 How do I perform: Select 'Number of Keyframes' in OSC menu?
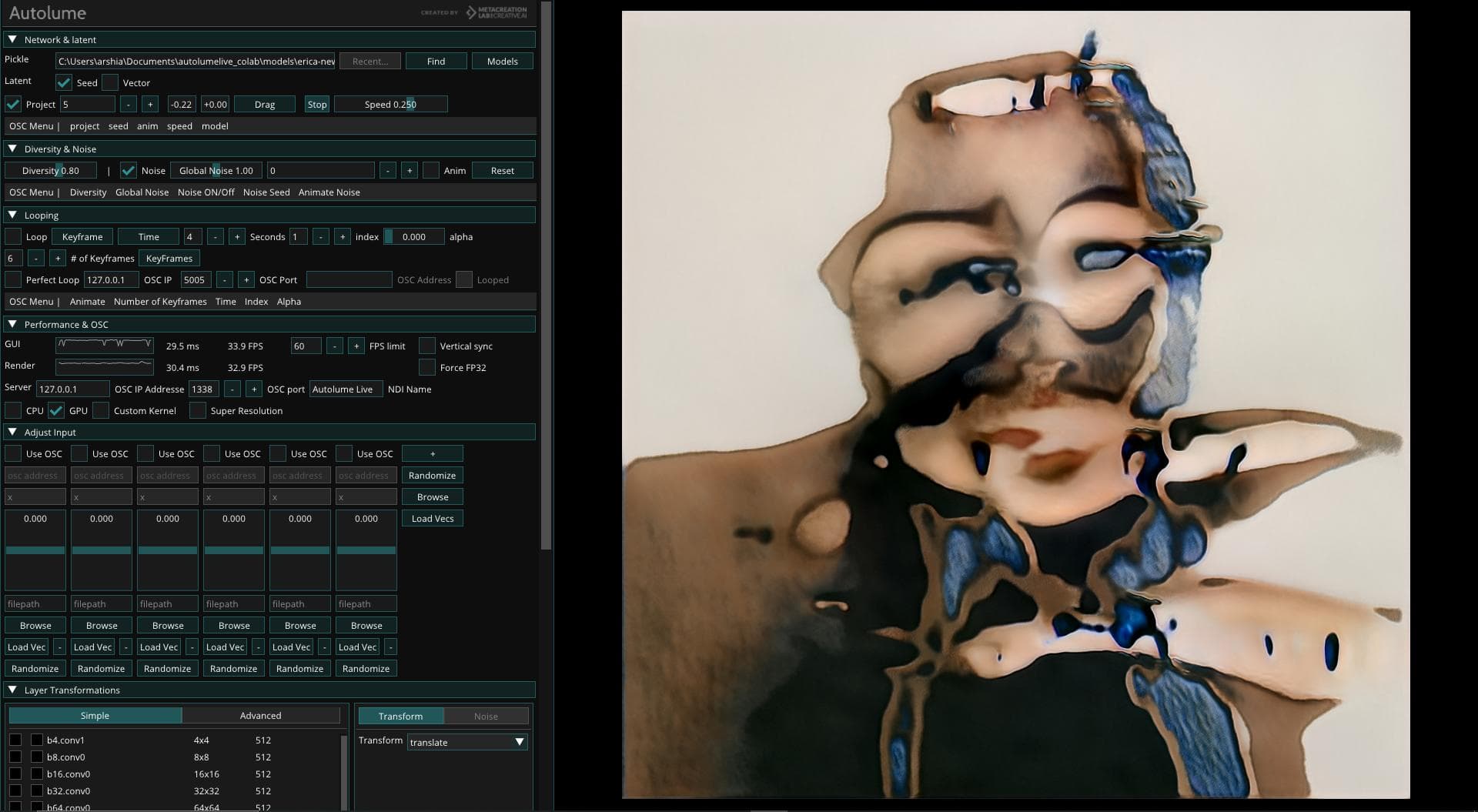160,302
